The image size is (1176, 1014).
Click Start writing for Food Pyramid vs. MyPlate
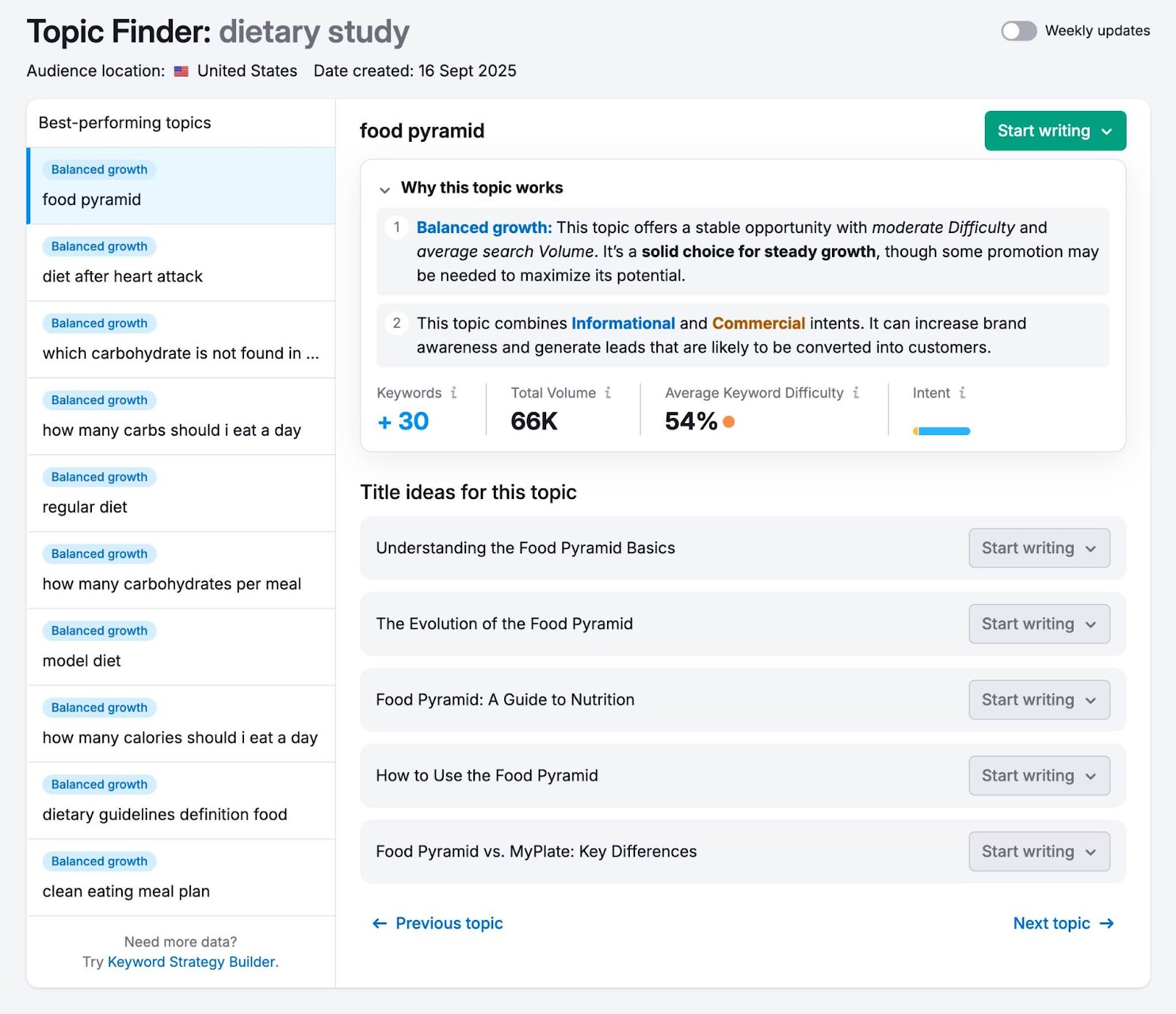[x=1039, y=851]
